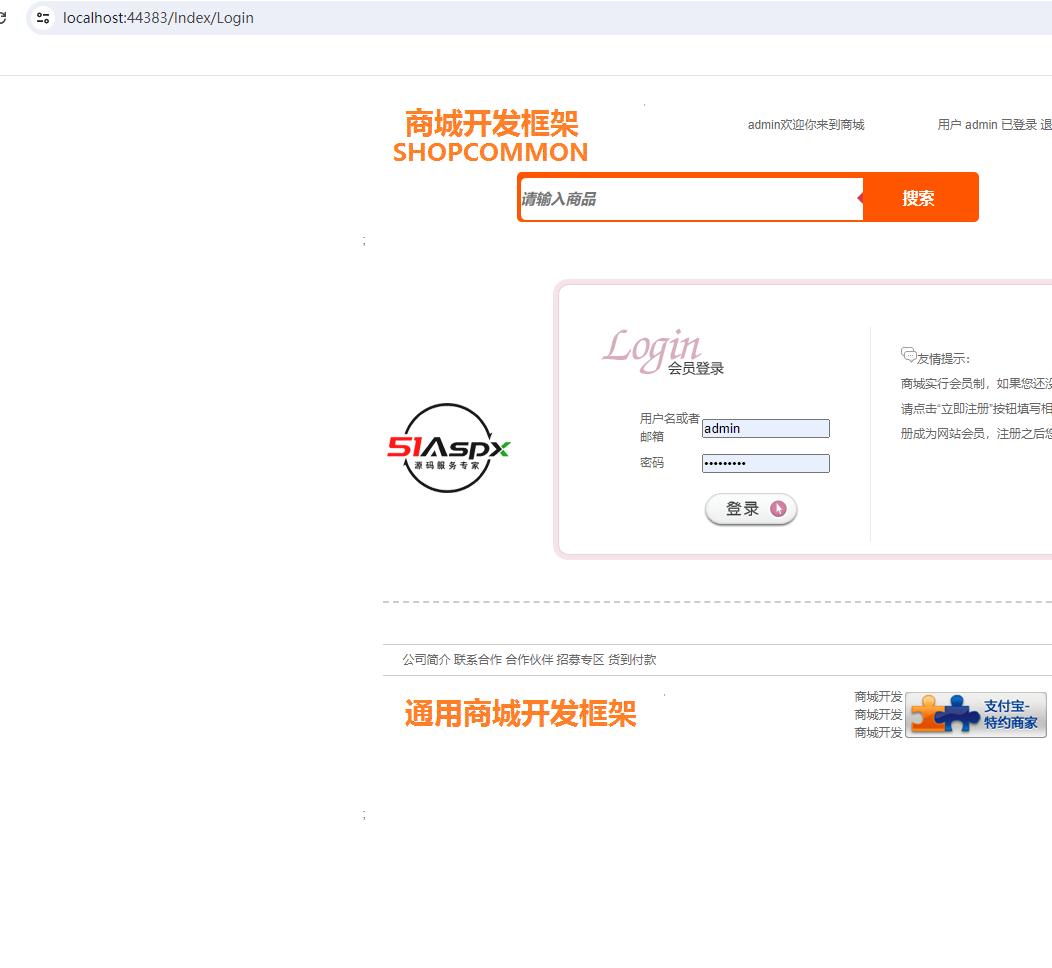Open the 合作伙伴 footer link
Image resolution: width=1052 pixels, height=968 pixels.
pos(529,660)
